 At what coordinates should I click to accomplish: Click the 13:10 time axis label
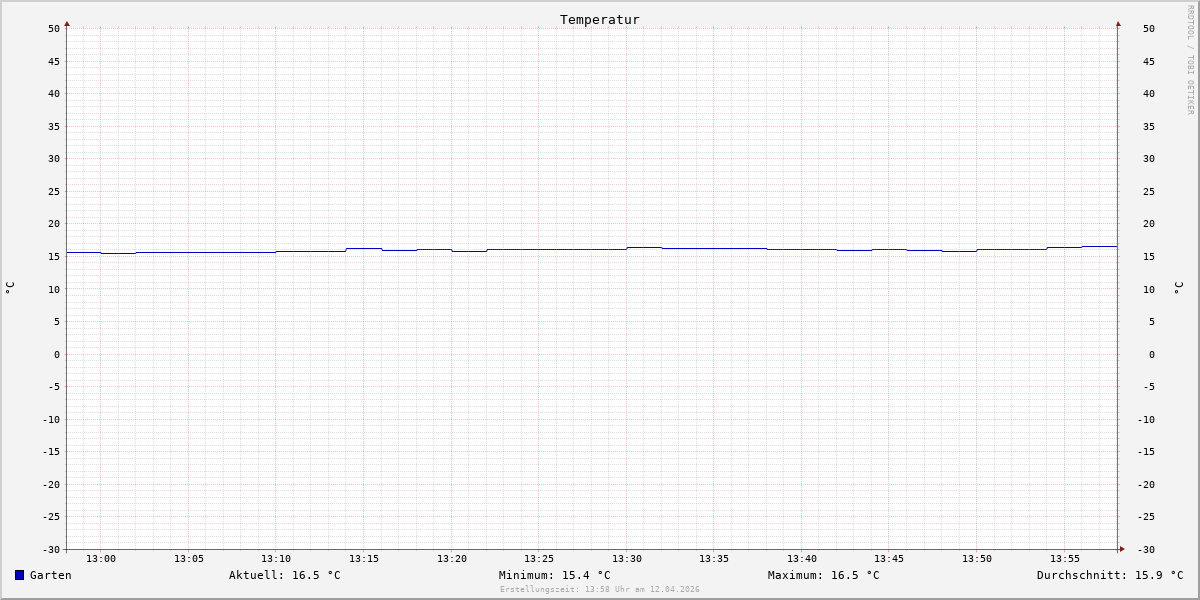(276, 558)
